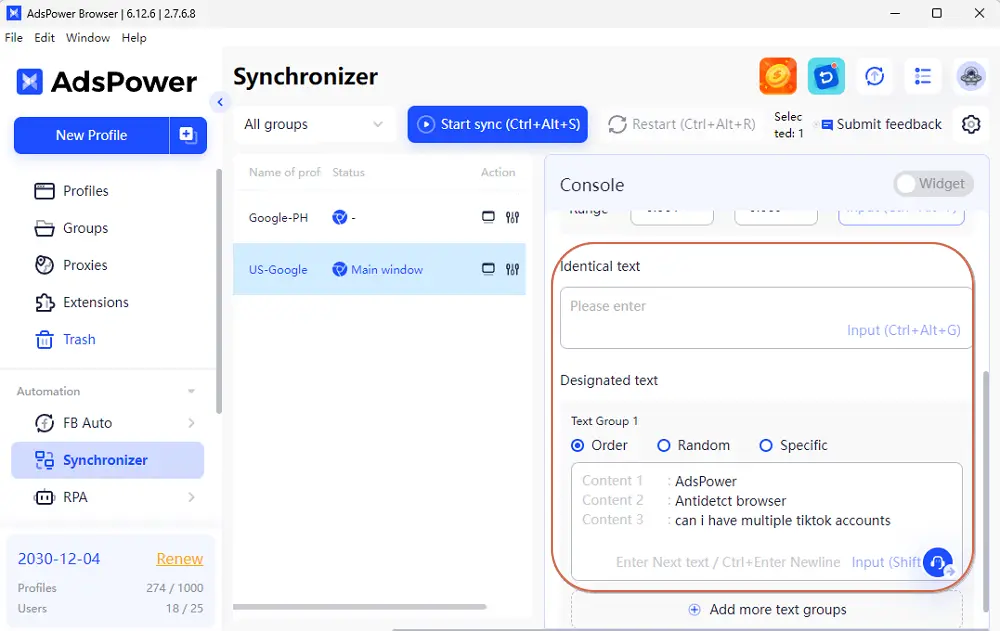The height and width of the screenshot is (631, 1000).
Task: Click the sidebar vertical scrollbar
Action: click(219, 291)
